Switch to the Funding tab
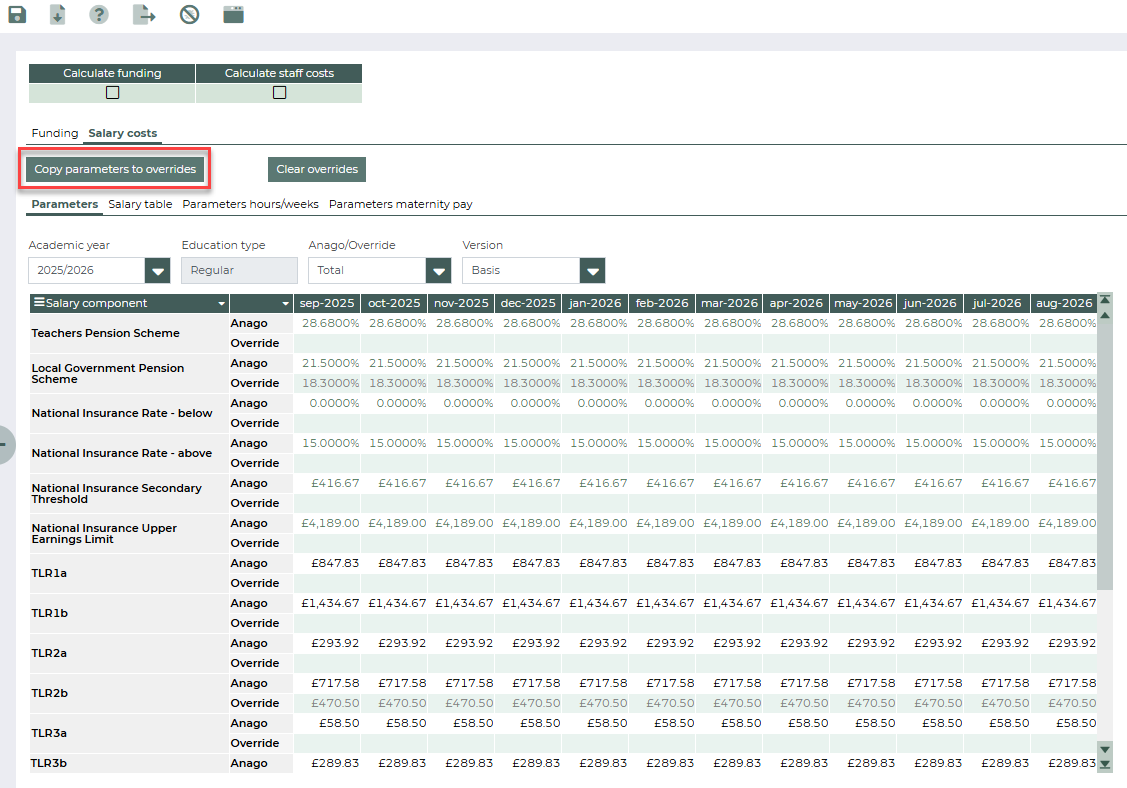This screenshot has width=1127, height=788. coord(54,133)
